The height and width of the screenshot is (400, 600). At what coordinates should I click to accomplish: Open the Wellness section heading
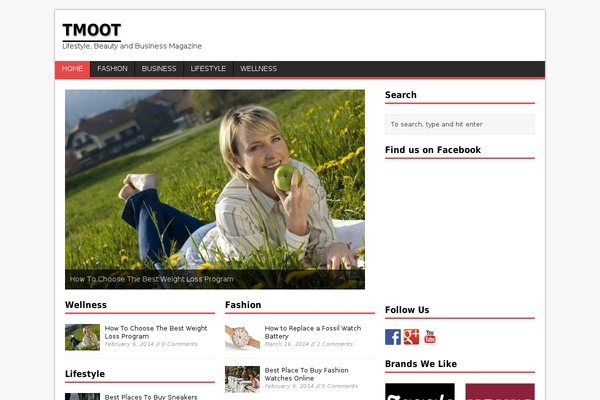pyautogui.click(x=86, y=305)
